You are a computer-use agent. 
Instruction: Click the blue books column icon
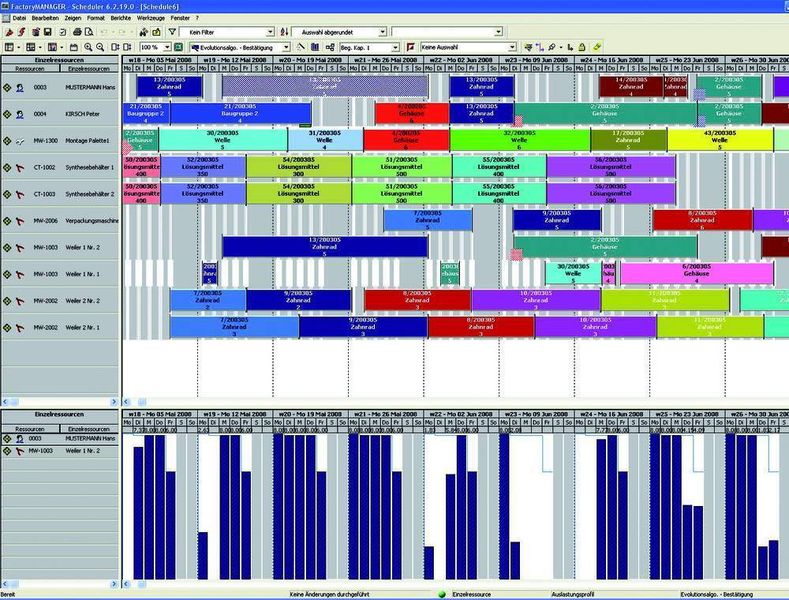(315, 47)
